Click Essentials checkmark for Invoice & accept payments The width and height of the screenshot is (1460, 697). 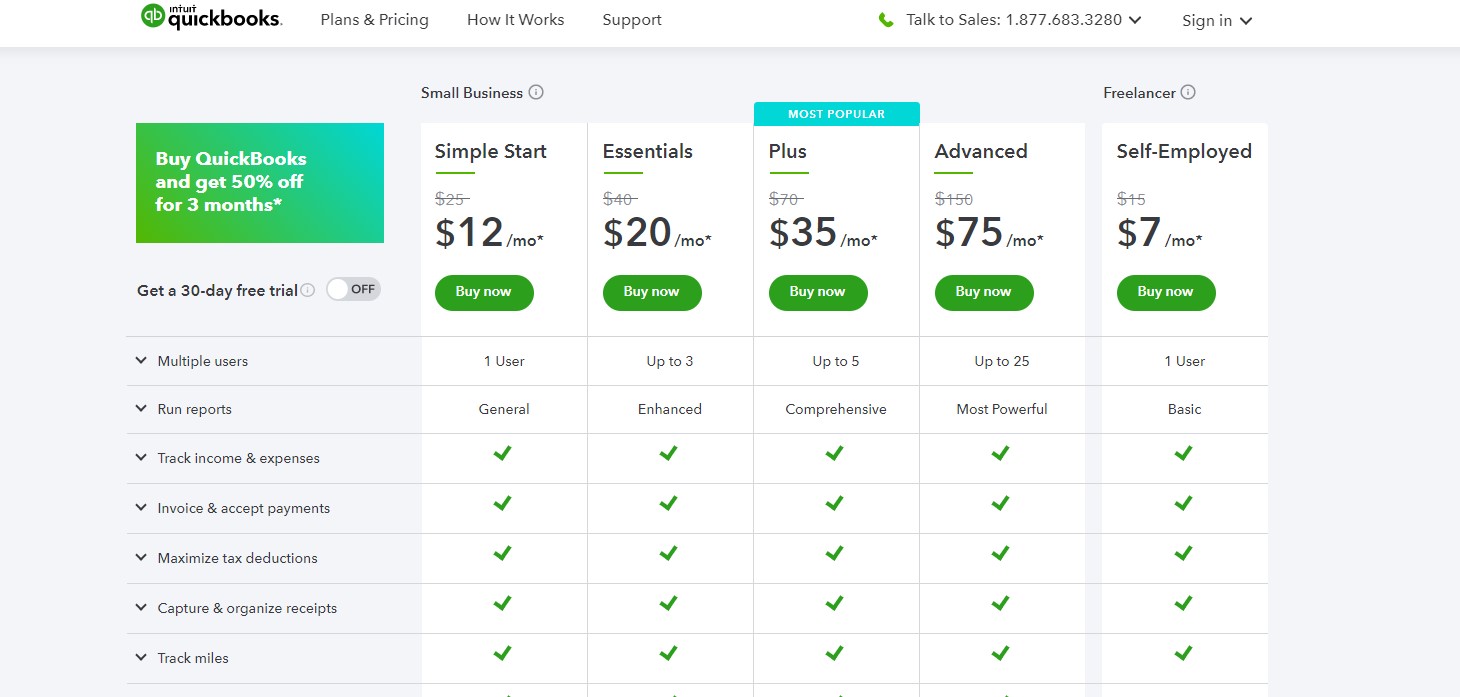click(x=669, y=503)
